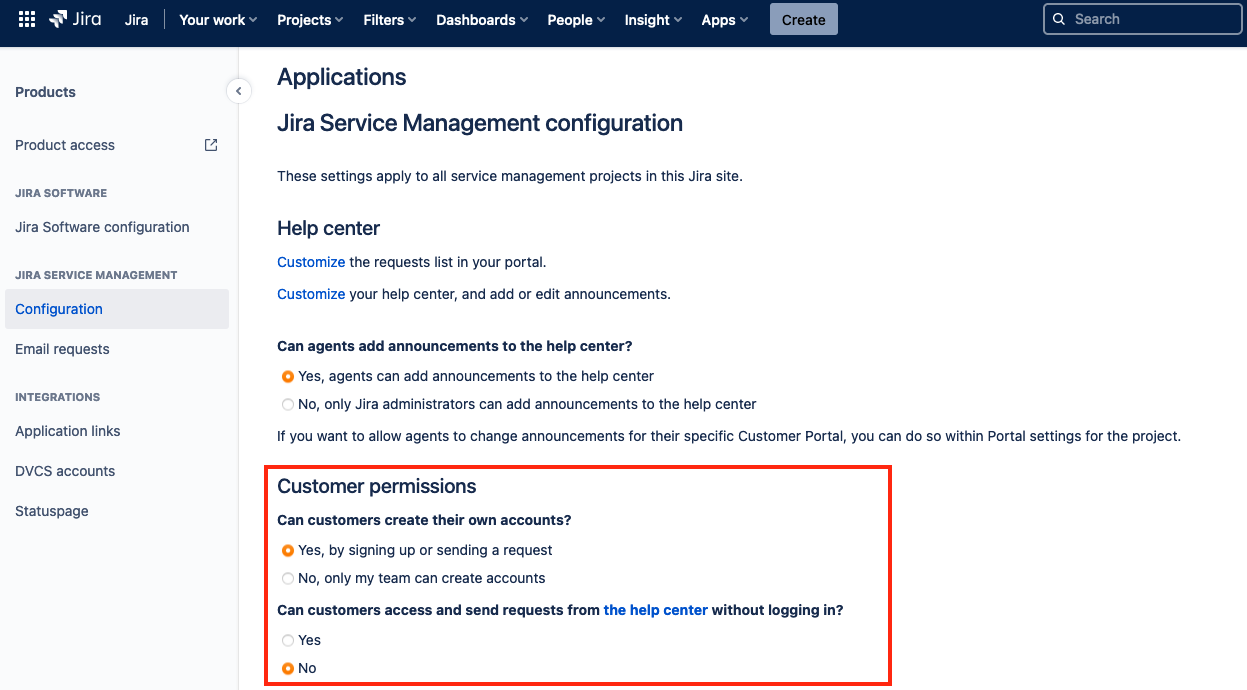
Task: Open the app switcher grid icon
Action: (x=27, y=19)
